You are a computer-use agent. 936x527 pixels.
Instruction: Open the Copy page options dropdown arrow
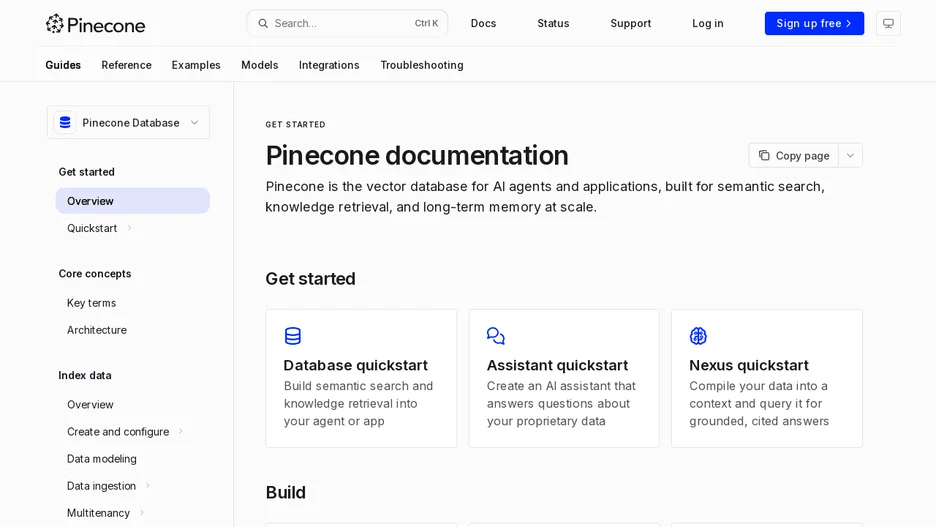click(x=850, y=155)
